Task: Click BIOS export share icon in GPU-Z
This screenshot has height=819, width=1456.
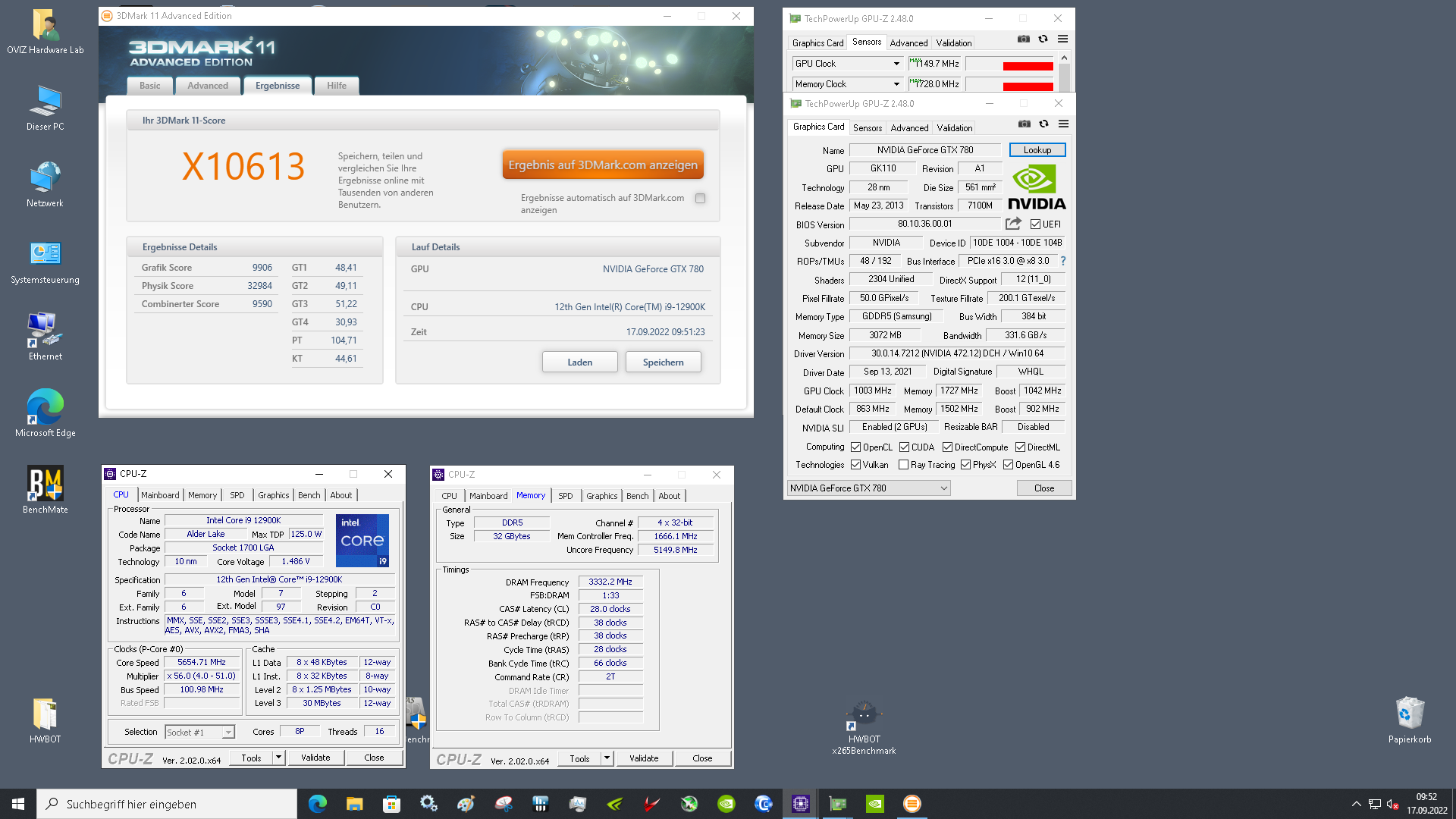Action: coord(1013,224)
